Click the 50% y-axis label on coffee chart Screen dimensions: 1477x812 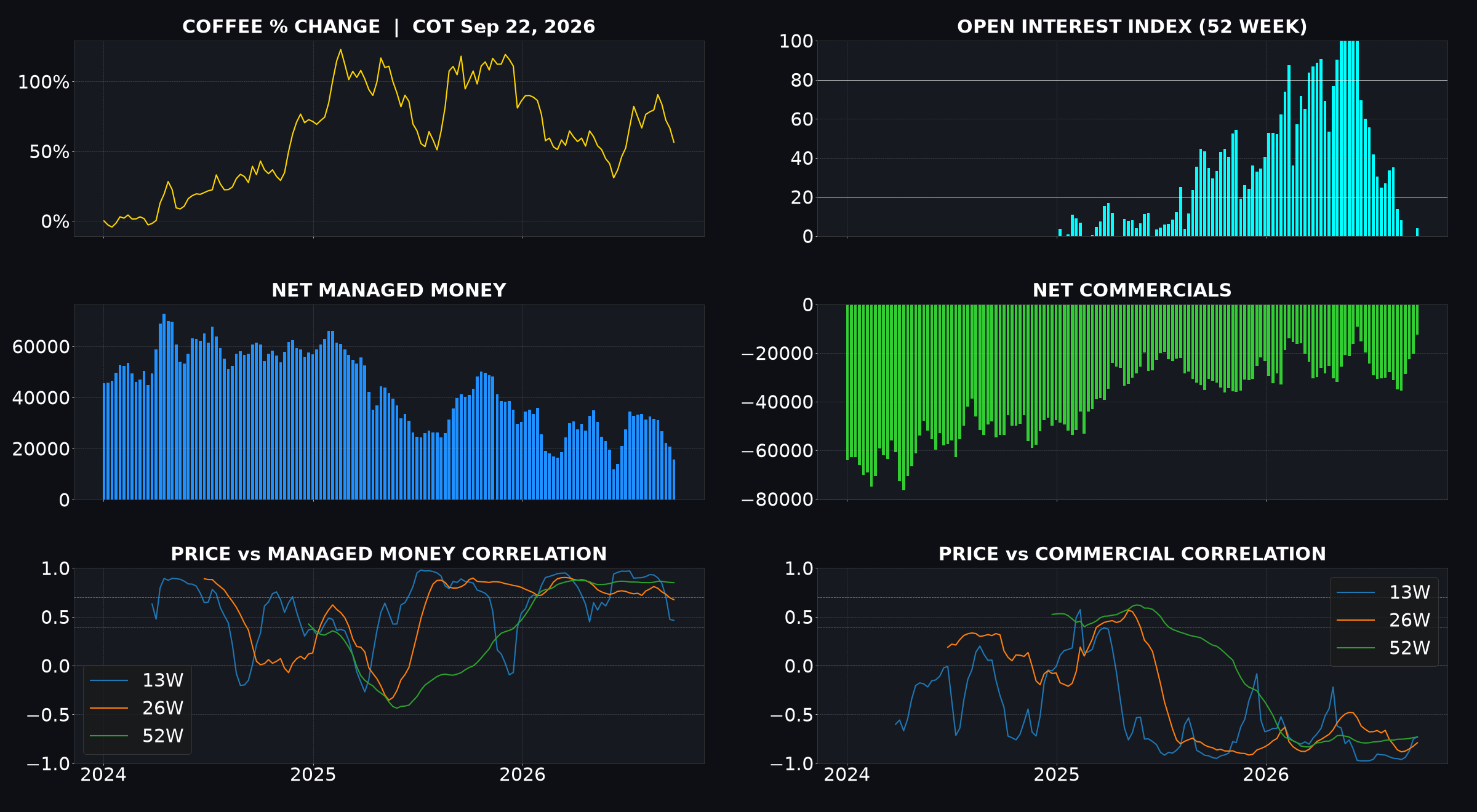[x=49, y=152]
